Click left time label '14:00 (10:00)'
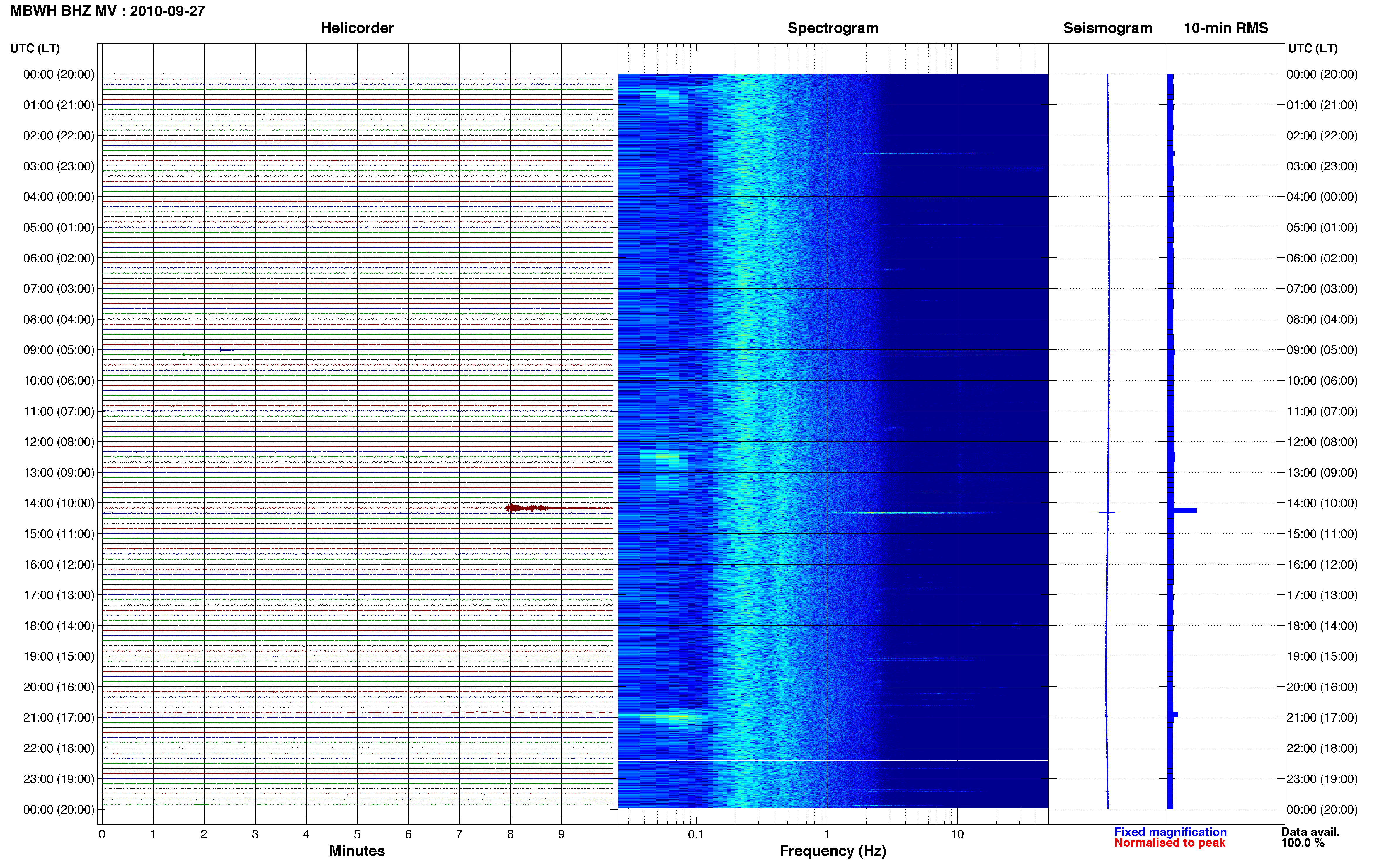The height and width of the screenshot is (868, 1389). click(59, 503)
